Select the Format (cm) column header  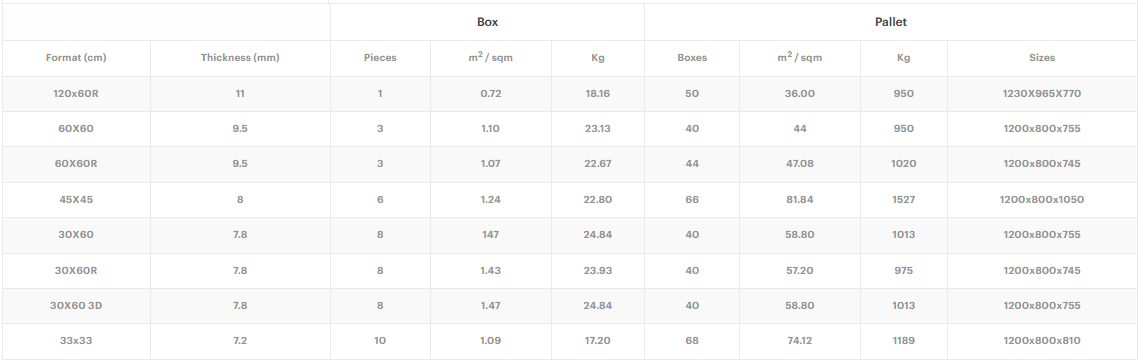[x=76, y=58]
